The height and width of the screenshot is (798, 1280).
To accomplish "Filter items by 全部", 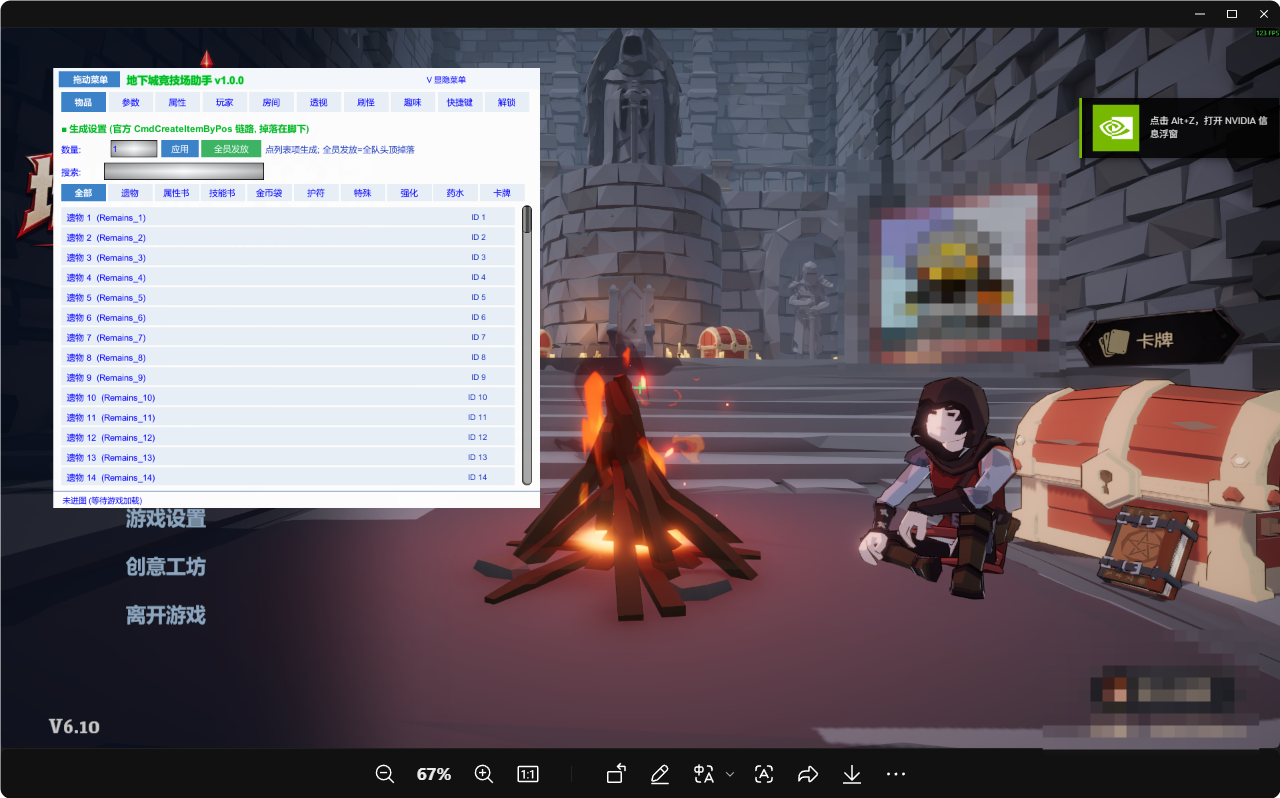I will (x=83, y=193).
